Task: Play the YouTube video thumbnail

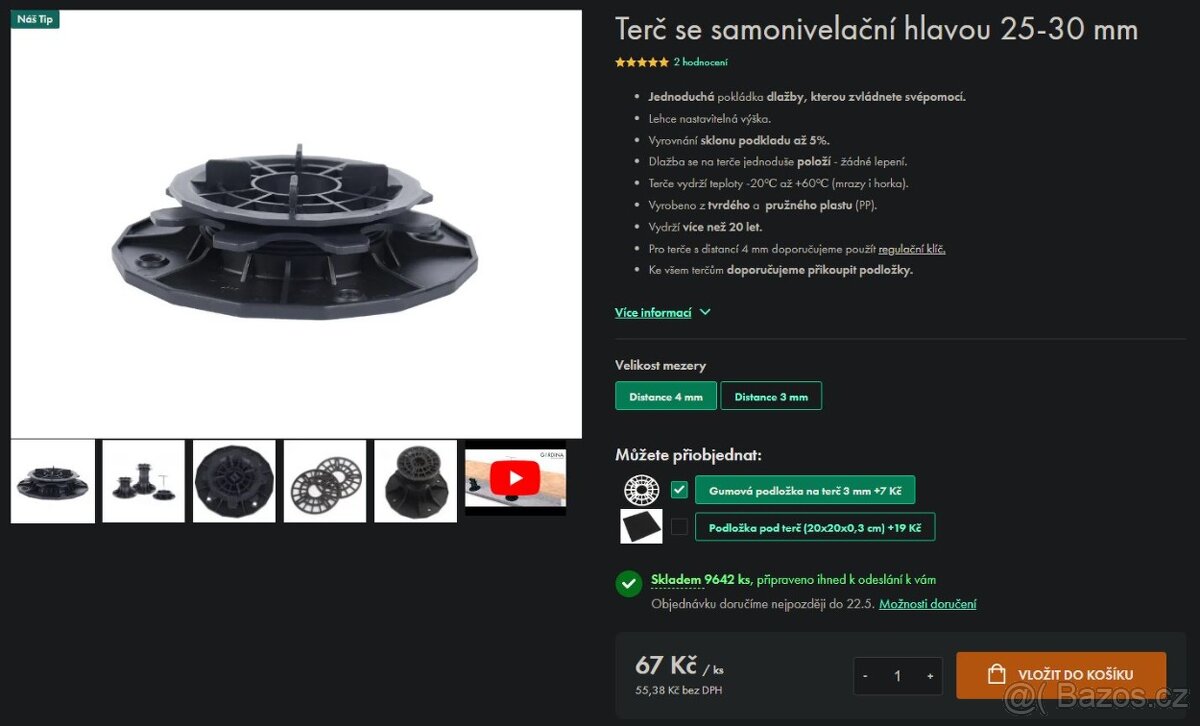Action: point(515,478)
